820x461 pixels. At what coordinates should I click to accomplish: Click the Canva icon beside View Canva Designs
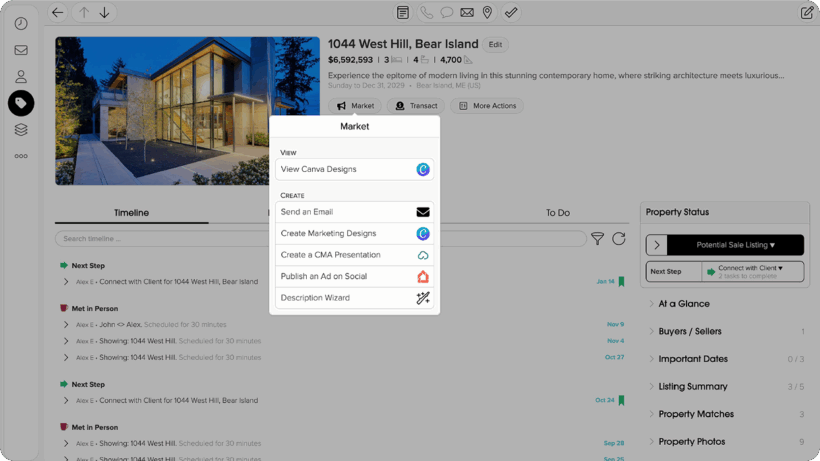[x=423, y=169]
